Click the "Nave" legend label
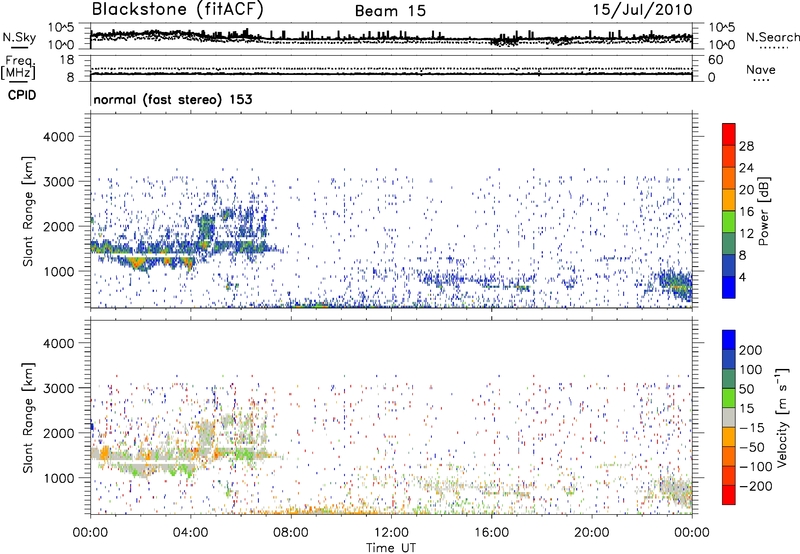Screen dimensions: 800x554 (761, 69)
